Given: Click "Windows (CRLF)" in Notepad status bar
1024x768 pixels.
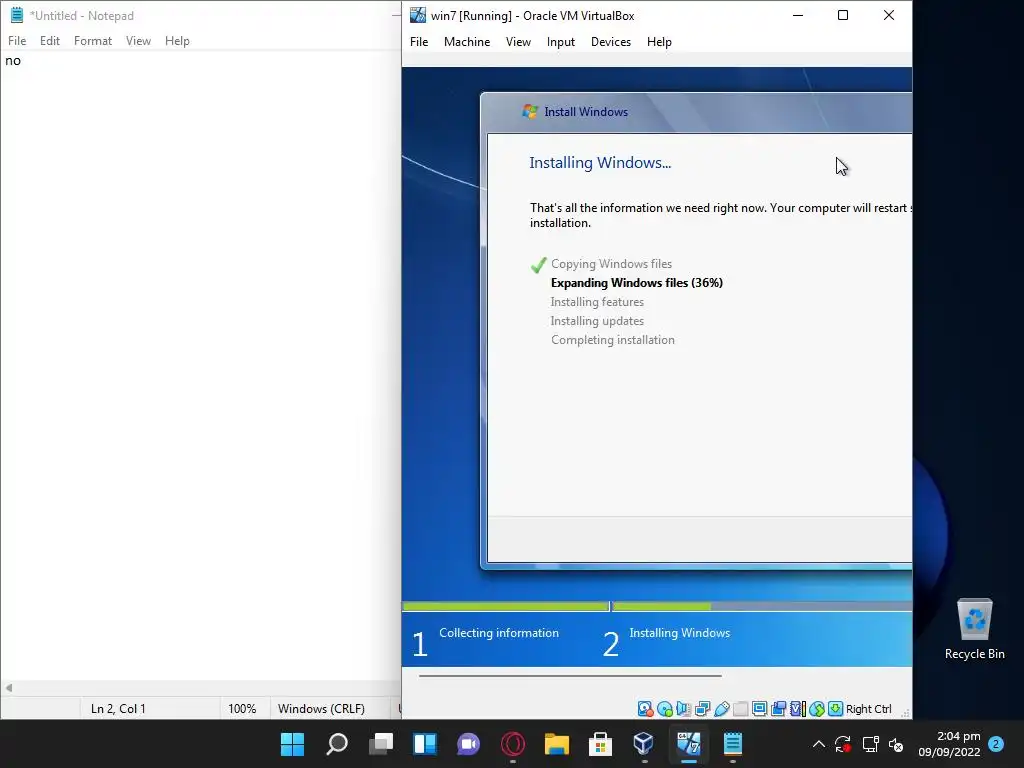Looking at the screenshot, I should 321,709.
